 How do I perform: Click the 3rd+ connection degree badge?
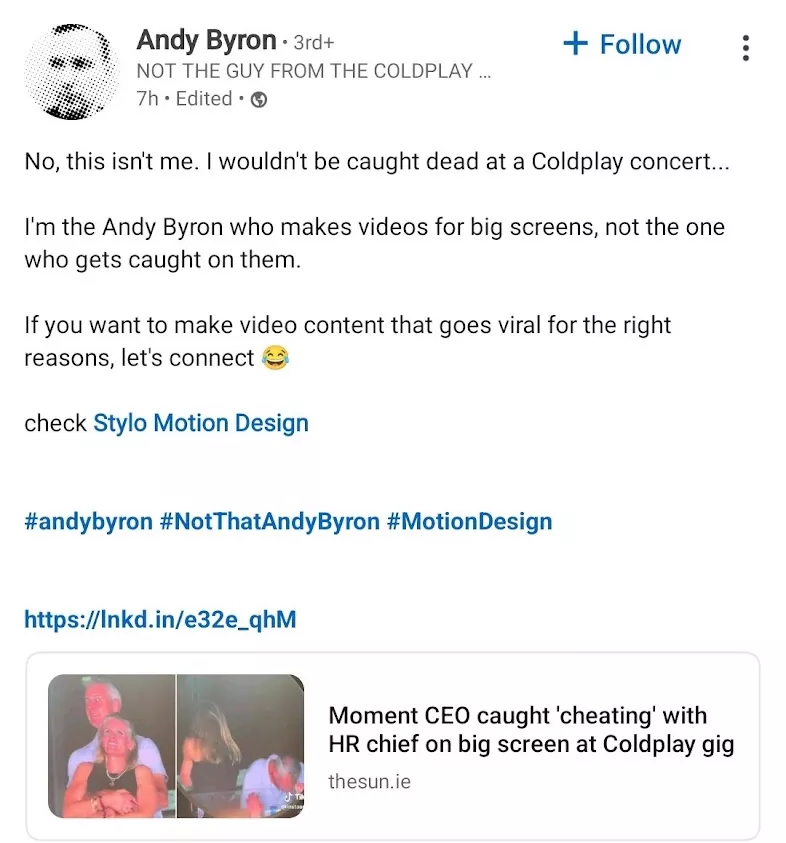(x=314, y=43)
